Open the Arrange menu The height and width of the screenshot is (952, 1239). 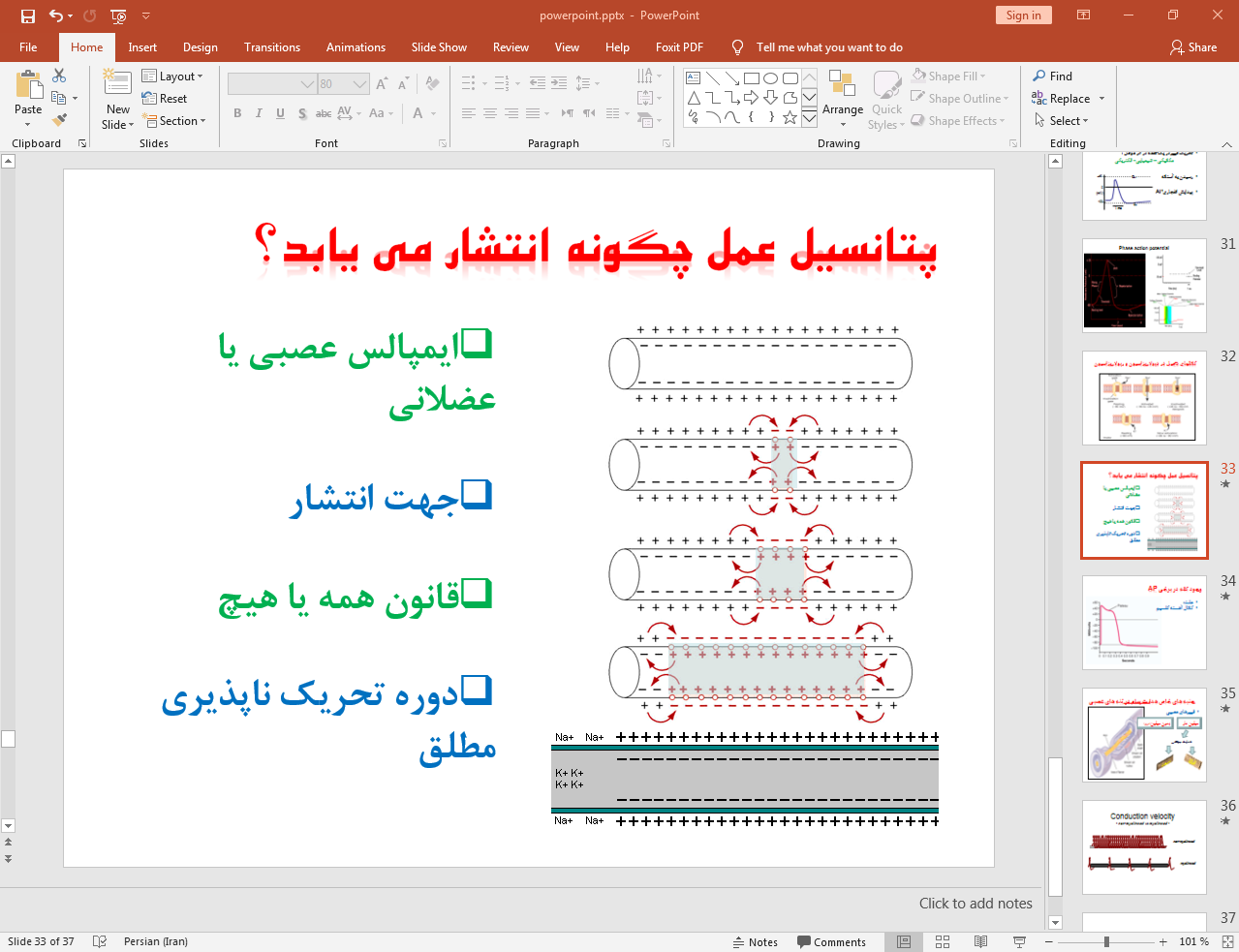coord(843,99)
